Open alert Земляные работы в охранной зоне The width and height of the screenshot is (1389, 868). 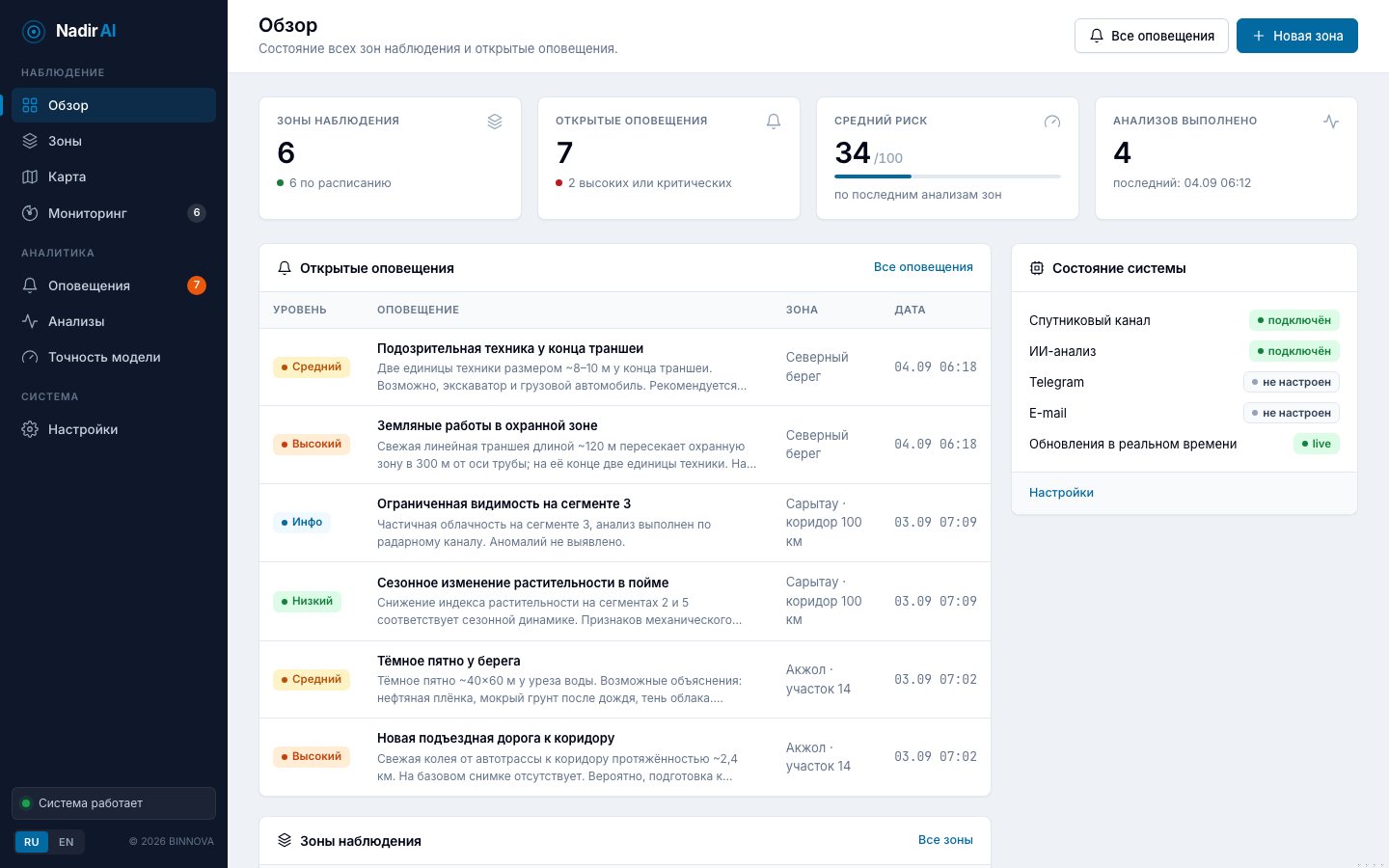coord(625,445)
